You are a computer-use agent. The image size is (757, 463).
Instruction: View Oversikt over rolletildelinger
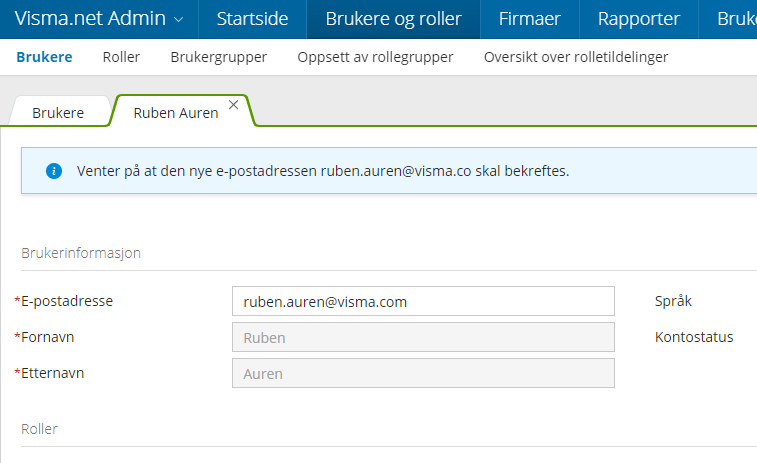click(575, 57)
